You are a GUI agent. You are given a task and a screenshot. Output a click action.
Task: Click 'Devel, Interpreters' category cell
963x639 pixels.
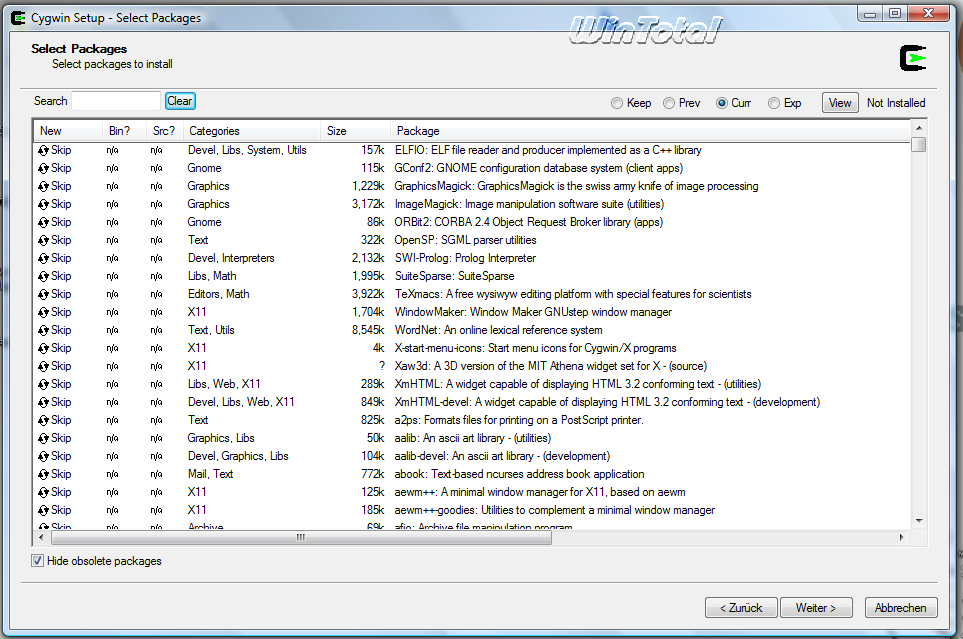231,259
